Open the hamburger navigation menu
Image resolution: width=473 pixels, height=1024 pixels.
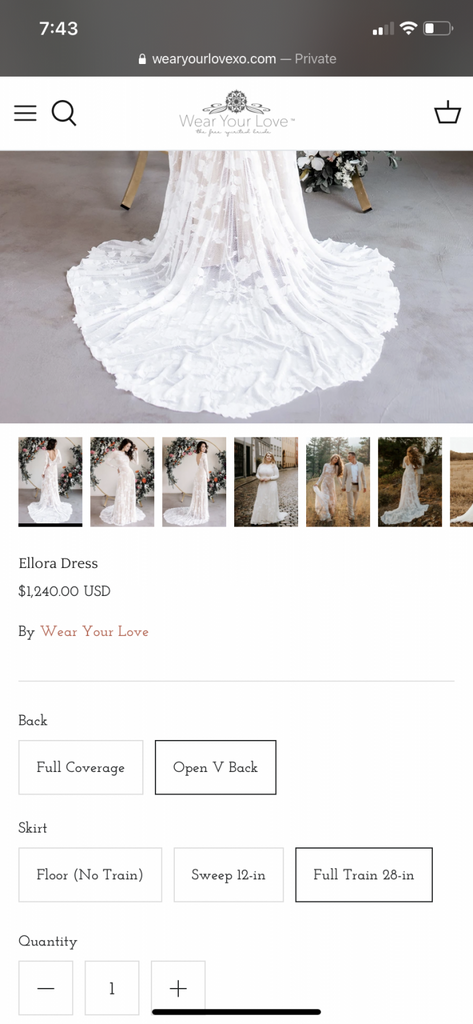tap(25, 113)
